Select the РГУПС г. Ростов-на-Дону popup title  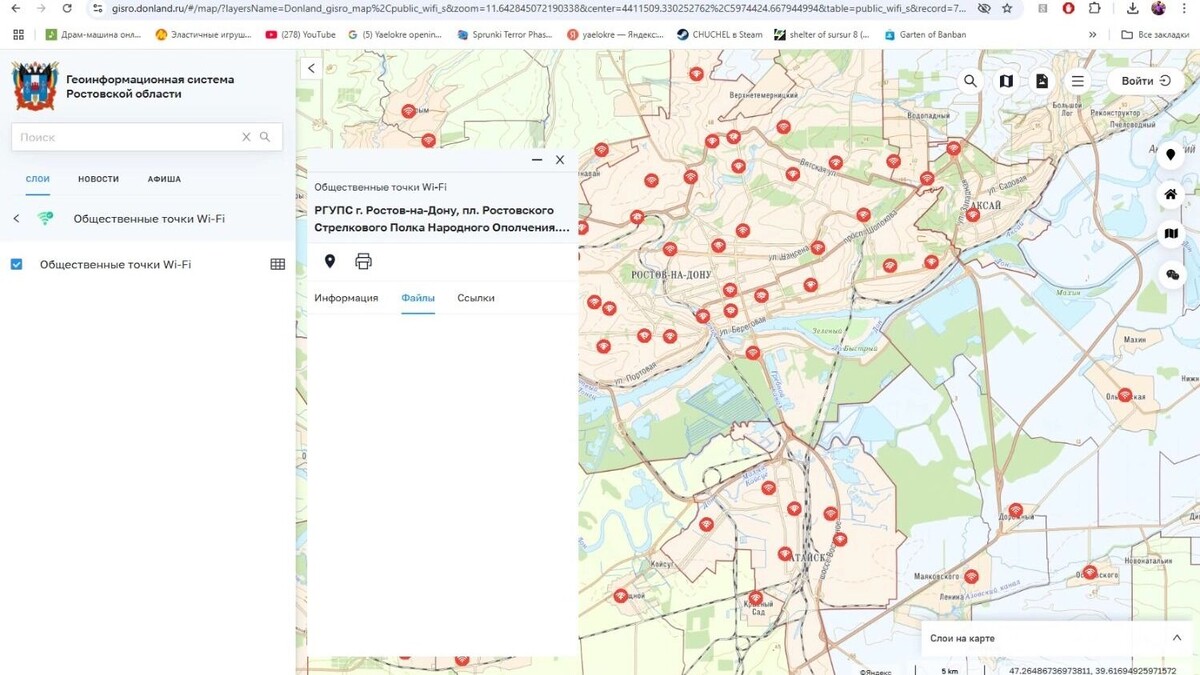coord(442,219)
